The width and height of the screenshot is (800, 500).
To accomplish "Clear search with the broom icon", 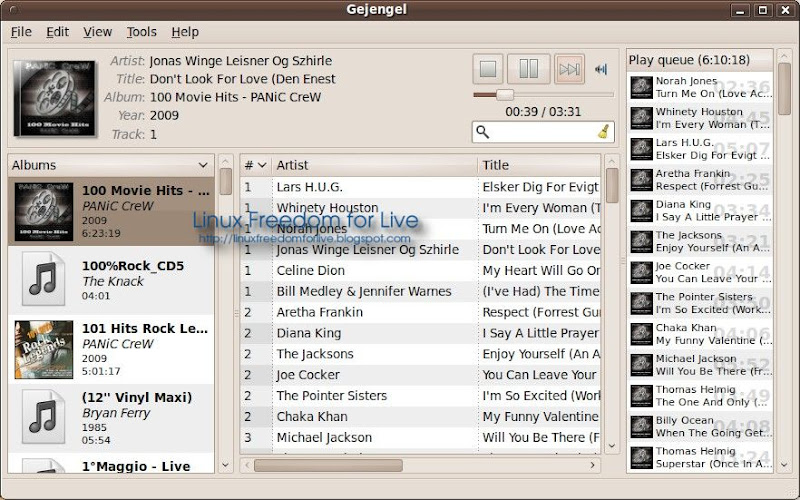I will (x=603, y=131).
